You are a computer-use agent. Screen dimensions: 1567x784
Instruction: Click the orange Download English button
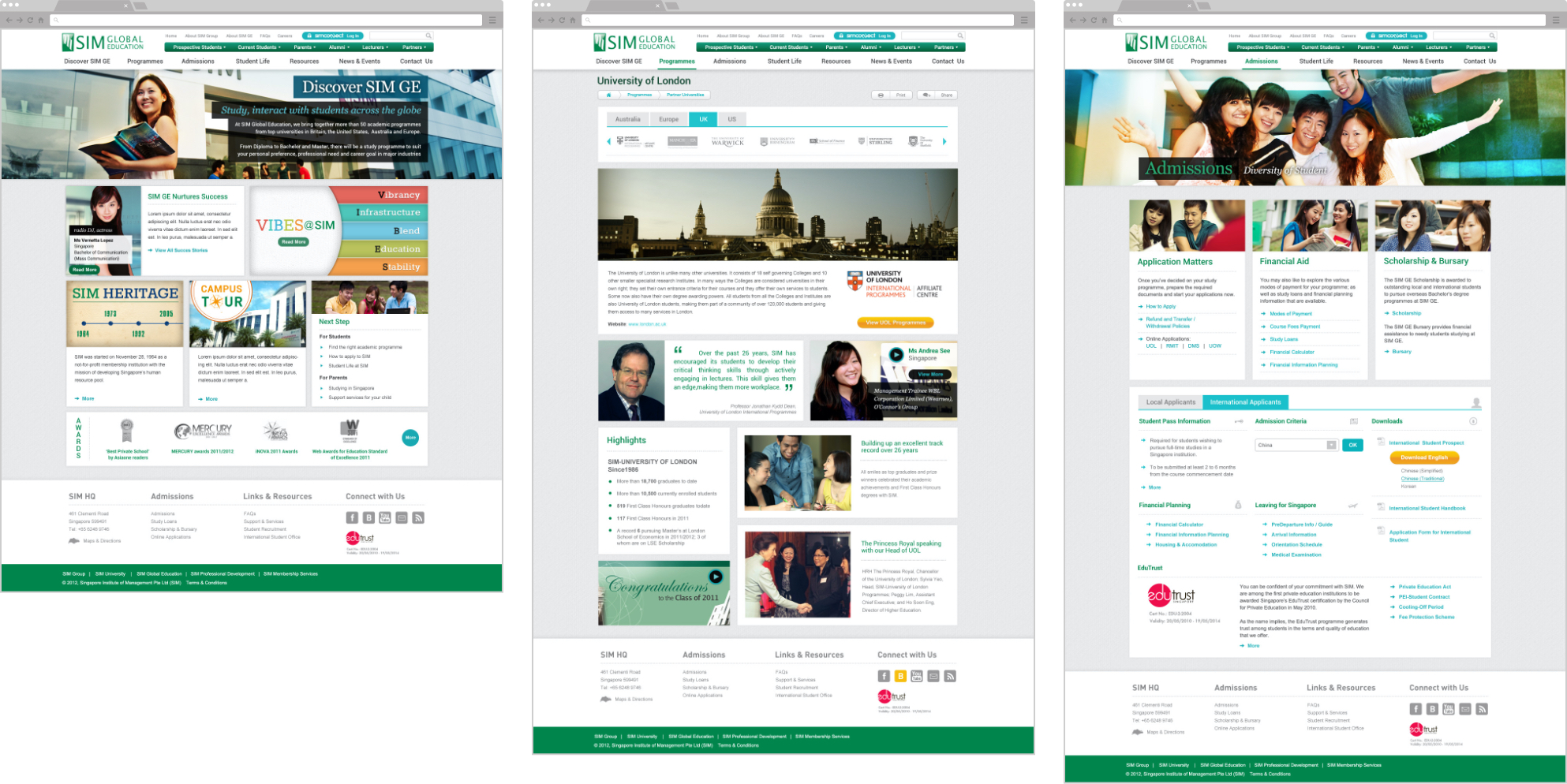tap(1424, 457)
